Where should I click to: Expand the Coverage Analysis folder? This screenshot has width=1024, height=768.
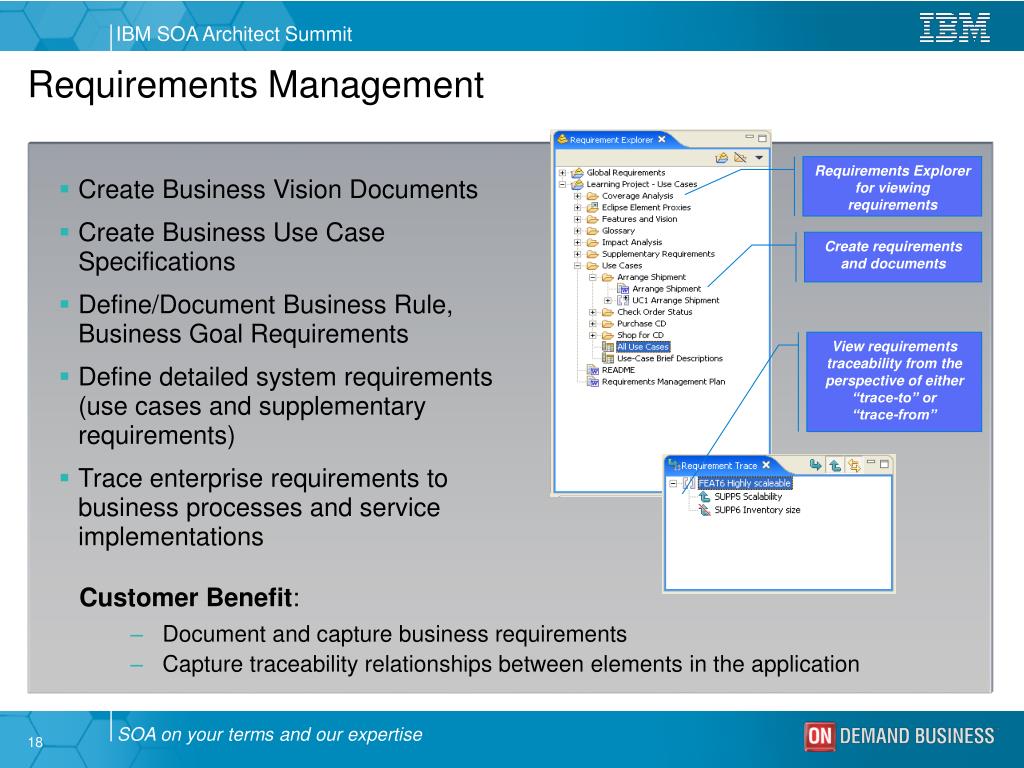coord(577,196)
